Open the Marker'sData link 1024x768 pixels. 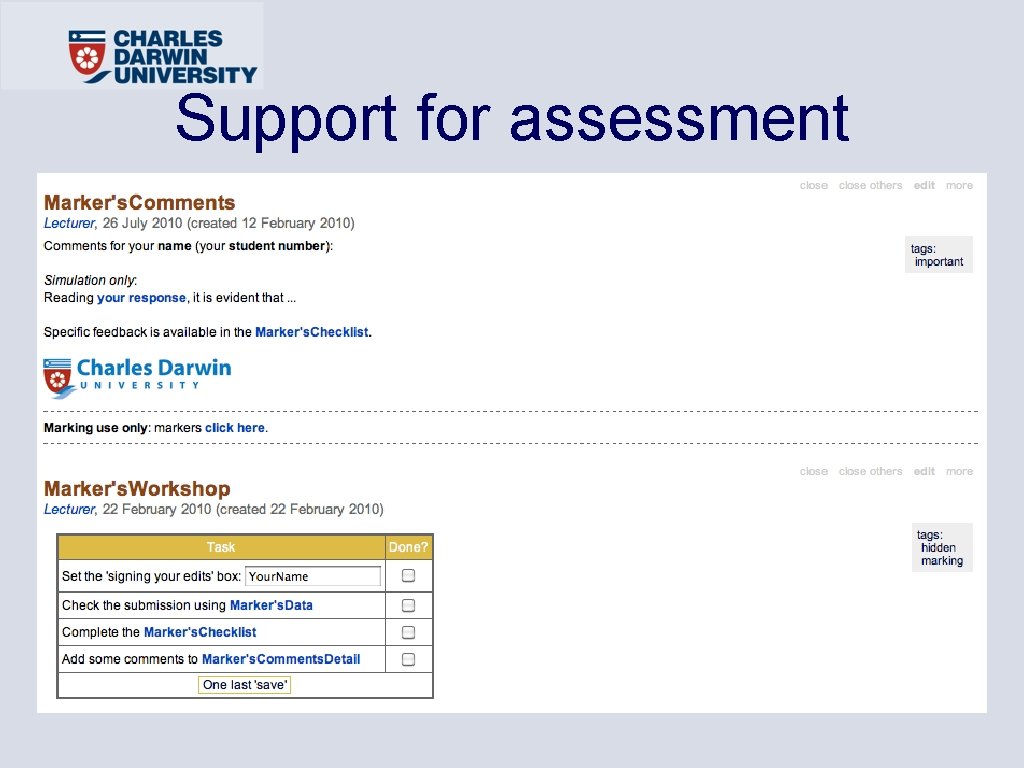pos(271,605)
